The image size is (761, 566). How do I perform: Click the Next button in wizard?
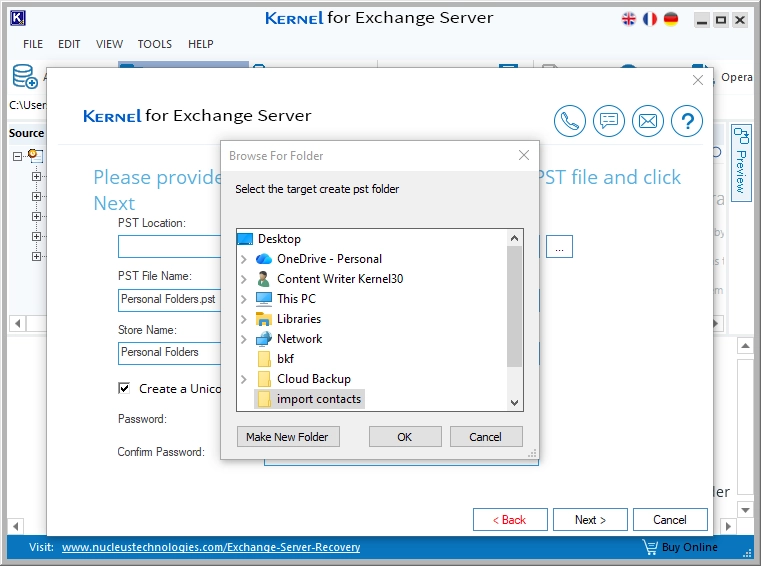pos(590,520)
